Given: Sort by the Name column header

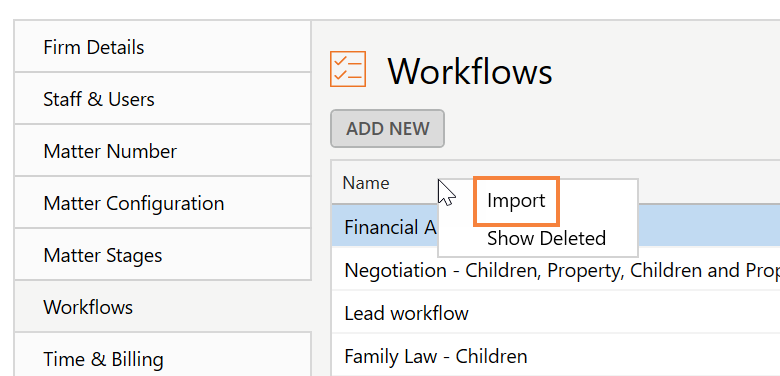Looking at the screenshot, I should pyautogui.click(x=366, y=183).
